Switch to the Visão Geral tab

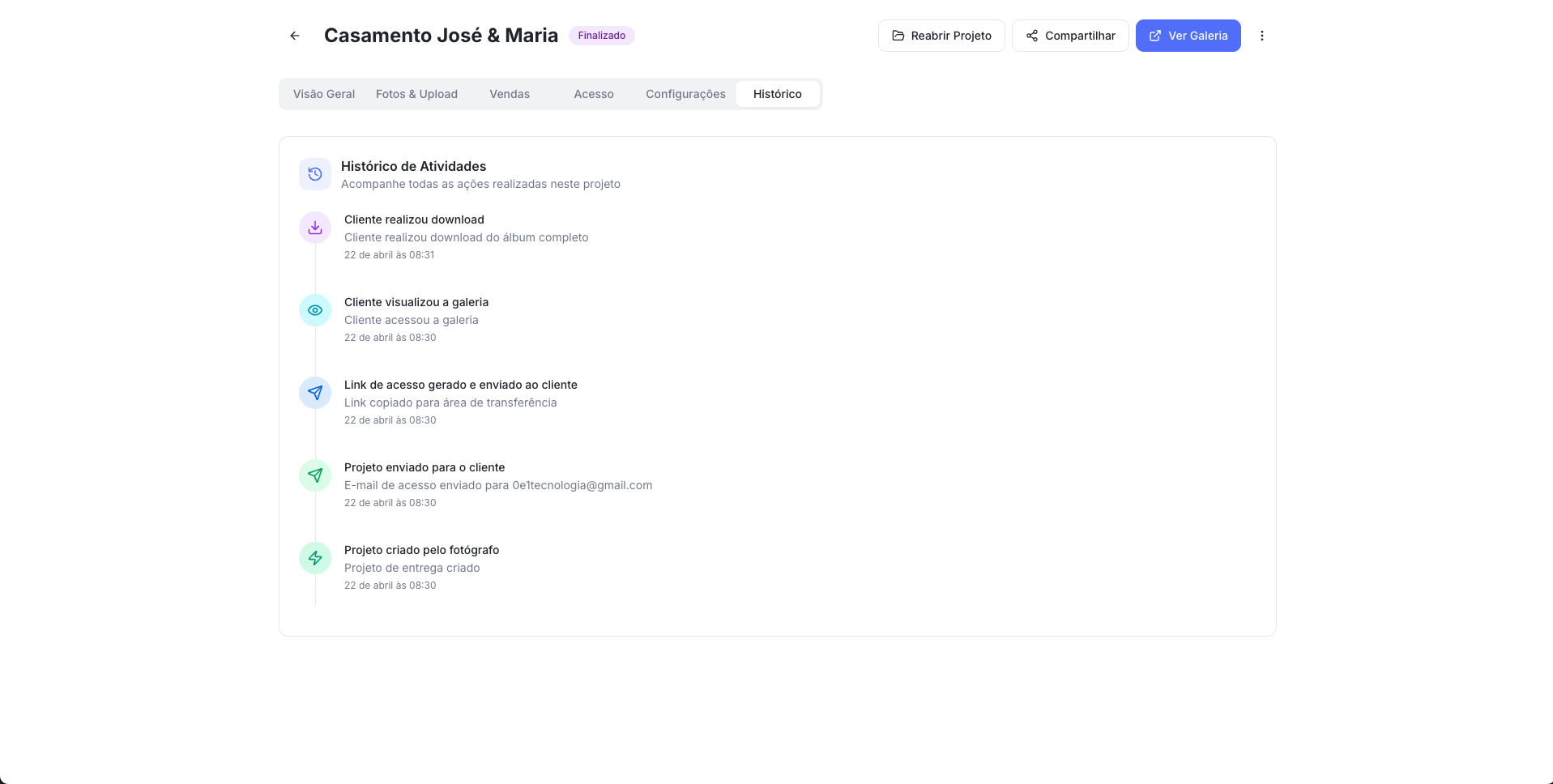(x=324, y=94)
